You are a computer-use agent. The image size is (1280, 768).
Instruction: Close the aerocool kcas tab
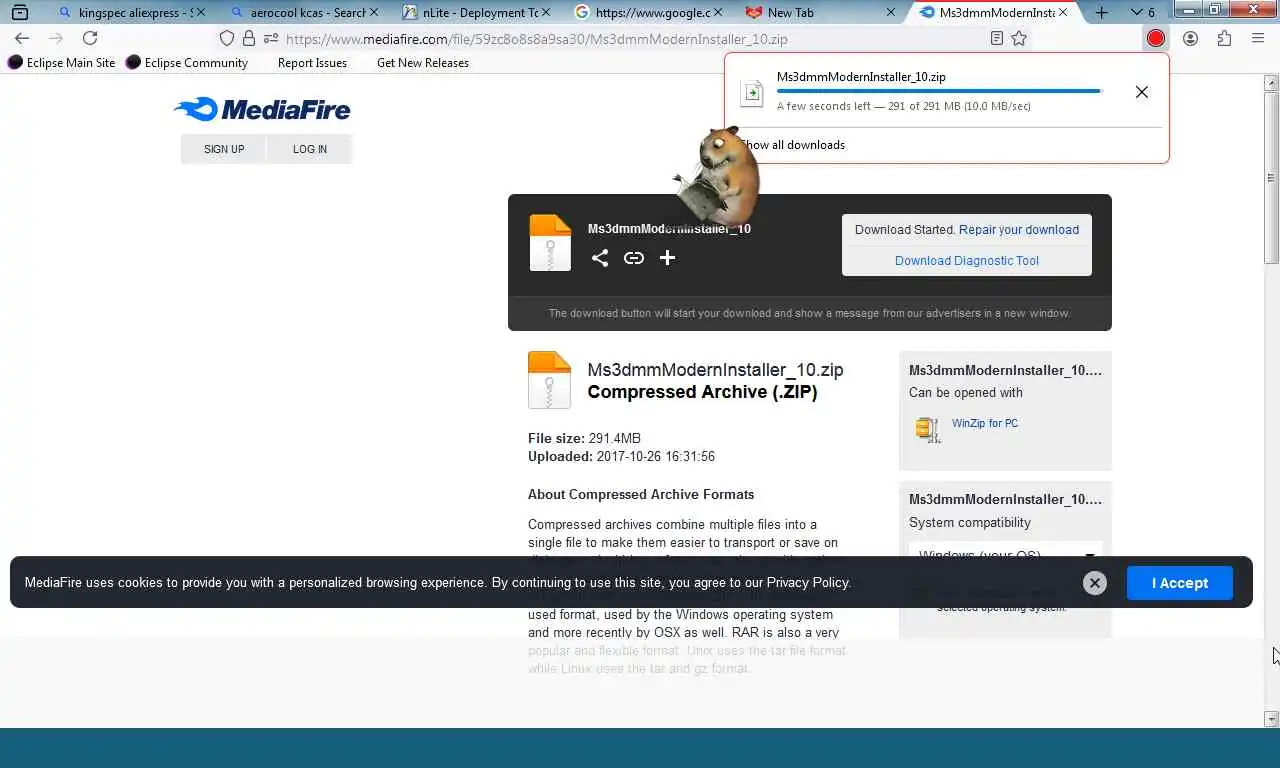pyautogui.click(x=373, y=13)
